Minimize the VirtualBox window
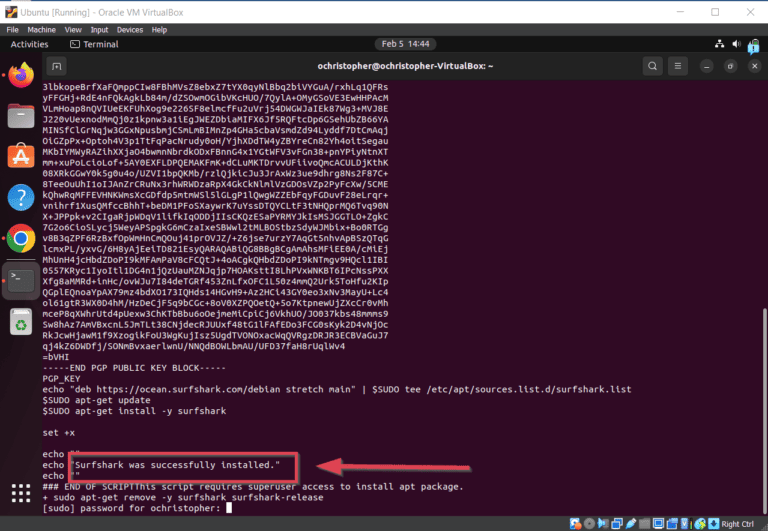This screenshot has height=531, width=768. (680, 12)
